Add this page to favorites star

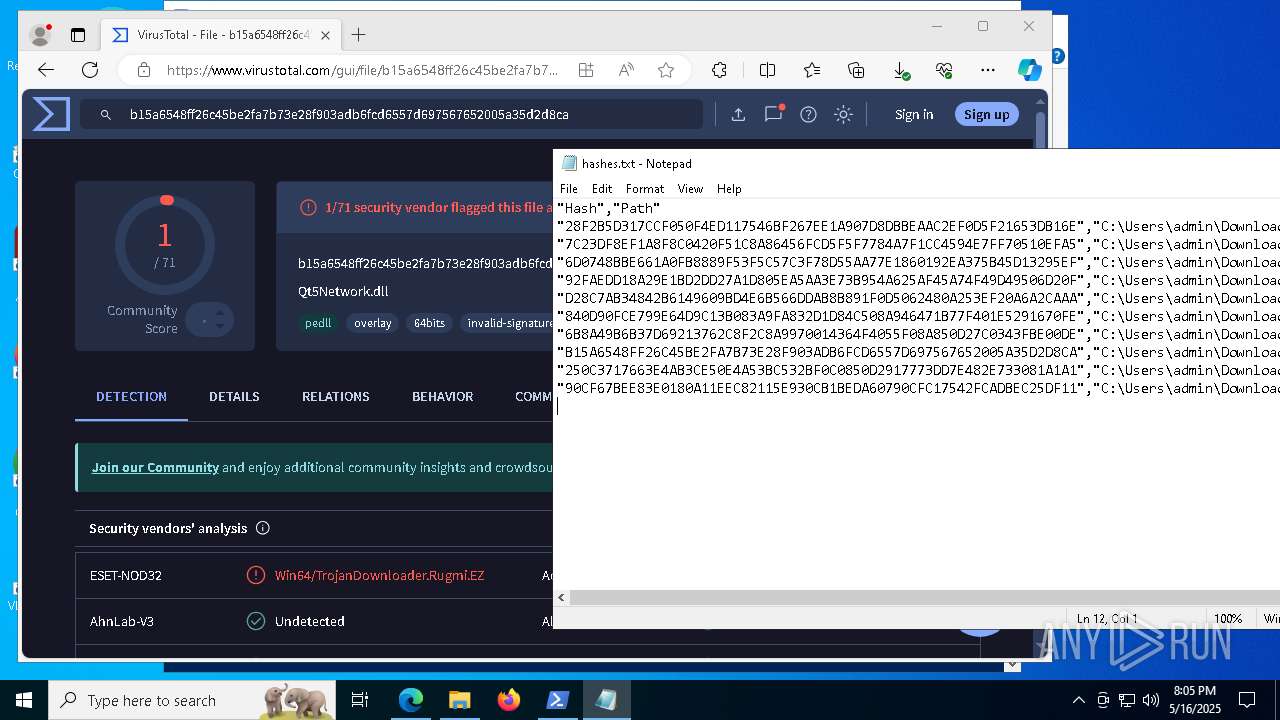click(666, 70)
